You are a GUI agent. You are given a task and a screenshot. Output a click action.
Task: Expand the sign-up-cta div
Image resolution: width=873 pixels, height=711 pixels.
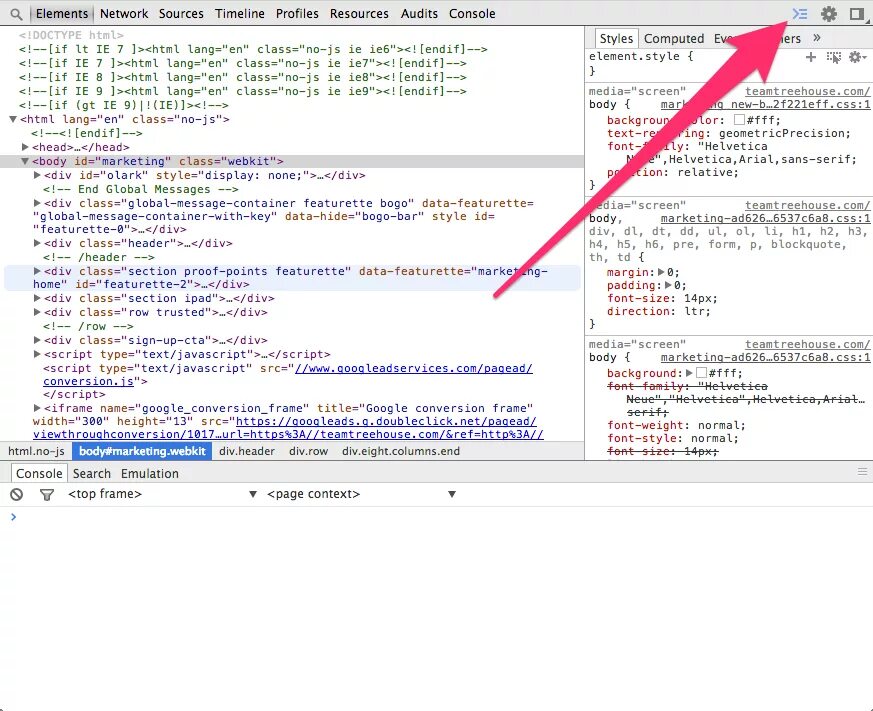(x=37, y=340)
